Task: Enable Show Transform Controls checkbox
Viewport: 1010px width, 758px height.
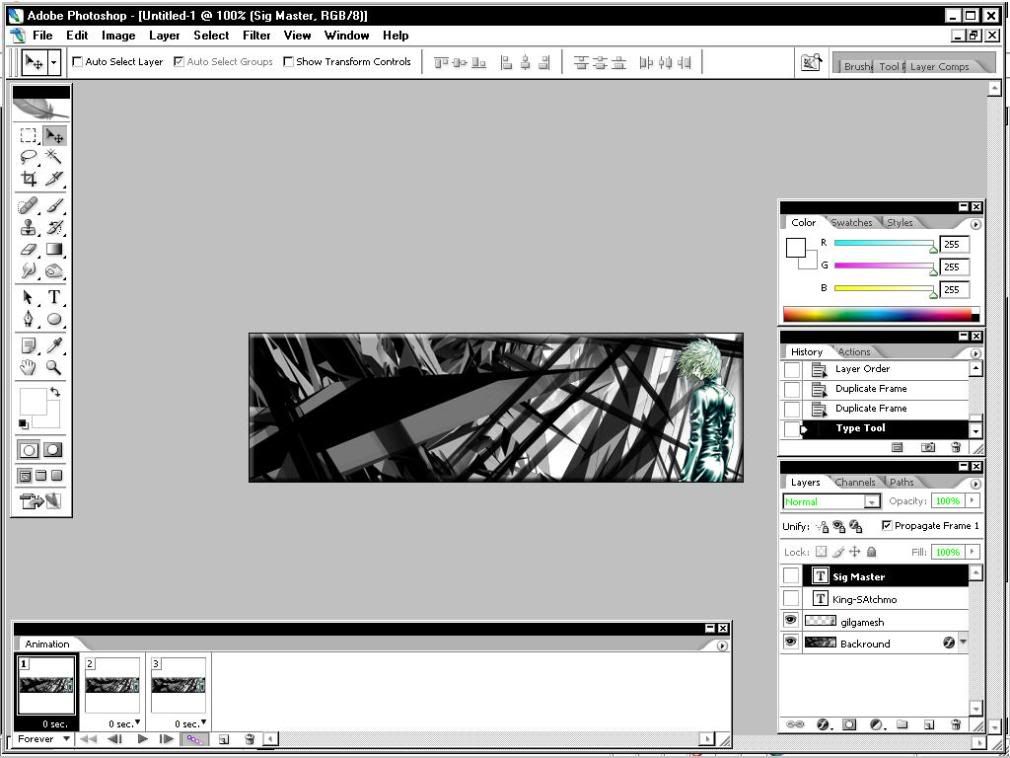Action: [289, 62]
